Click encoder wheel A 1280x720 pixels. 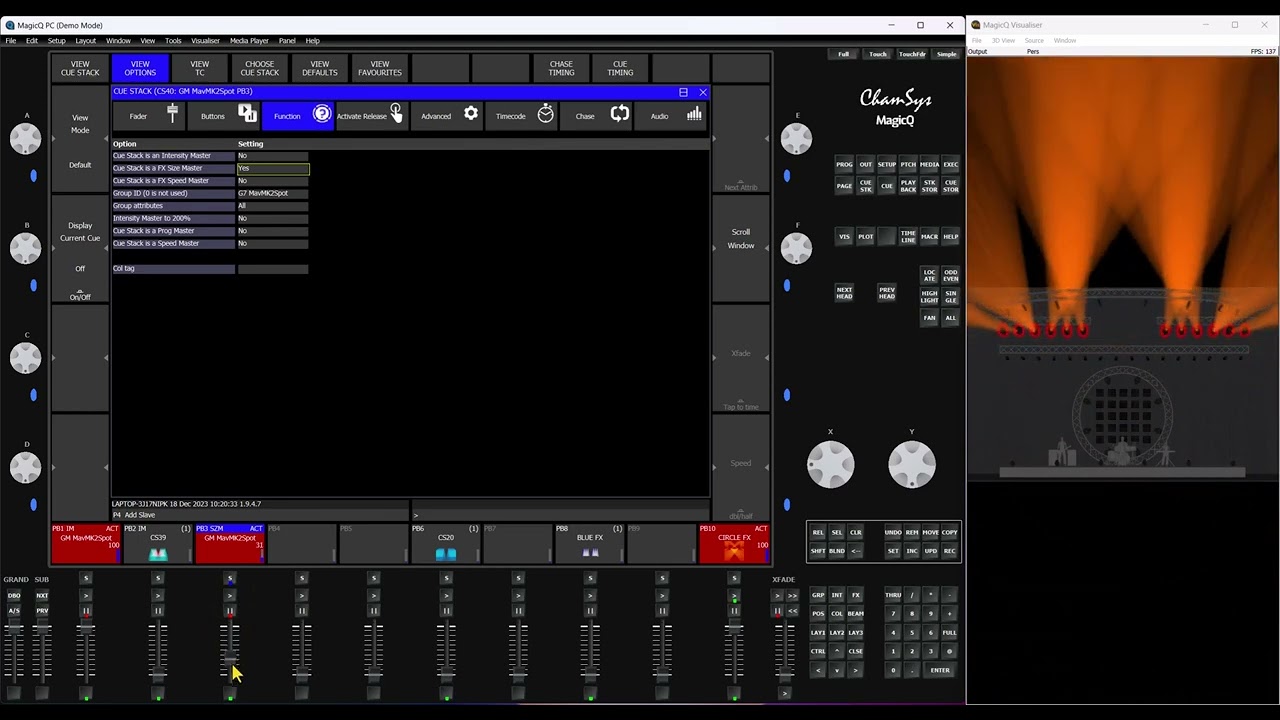tap(26, 138)
